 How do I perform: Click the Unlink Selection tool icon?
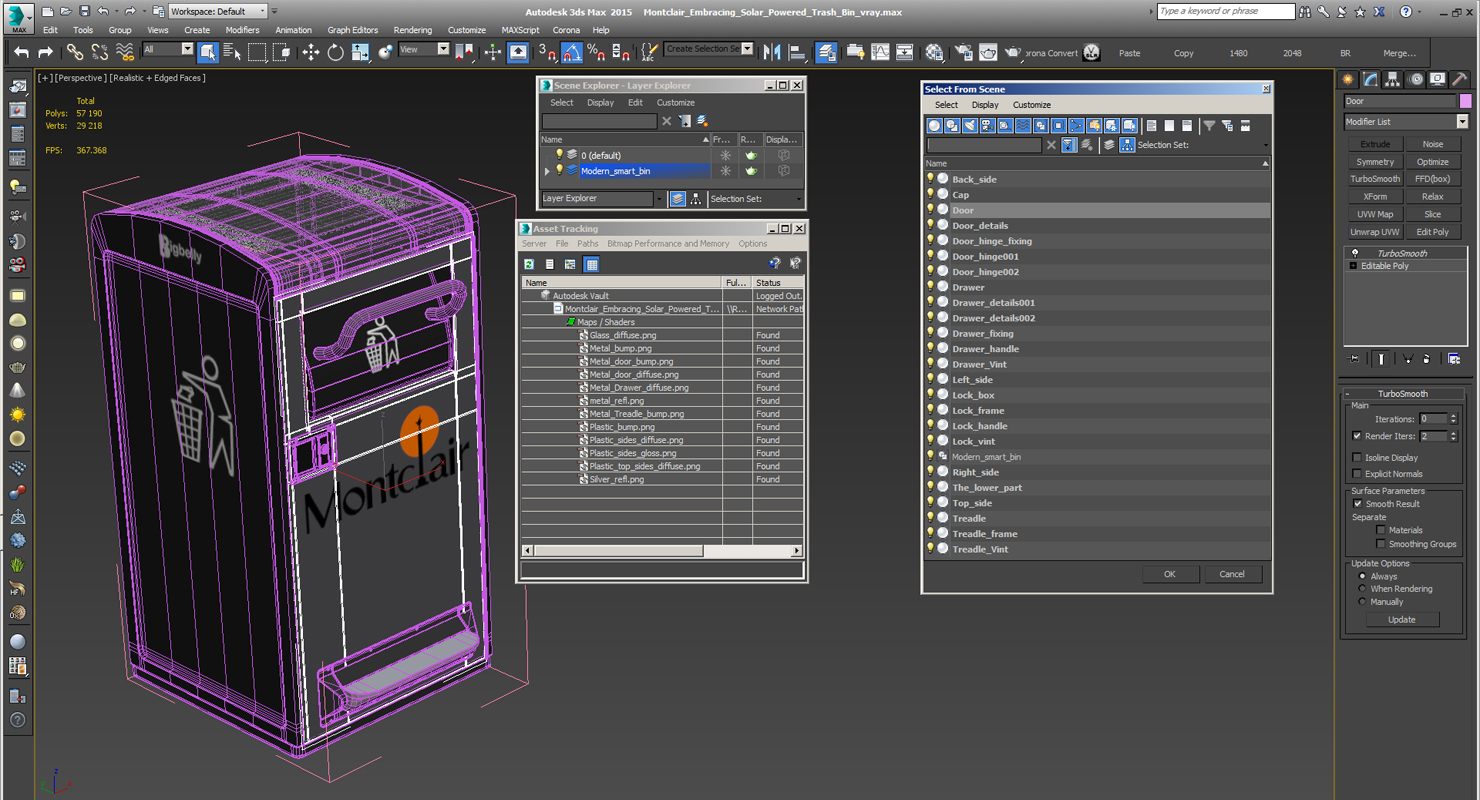100,52
